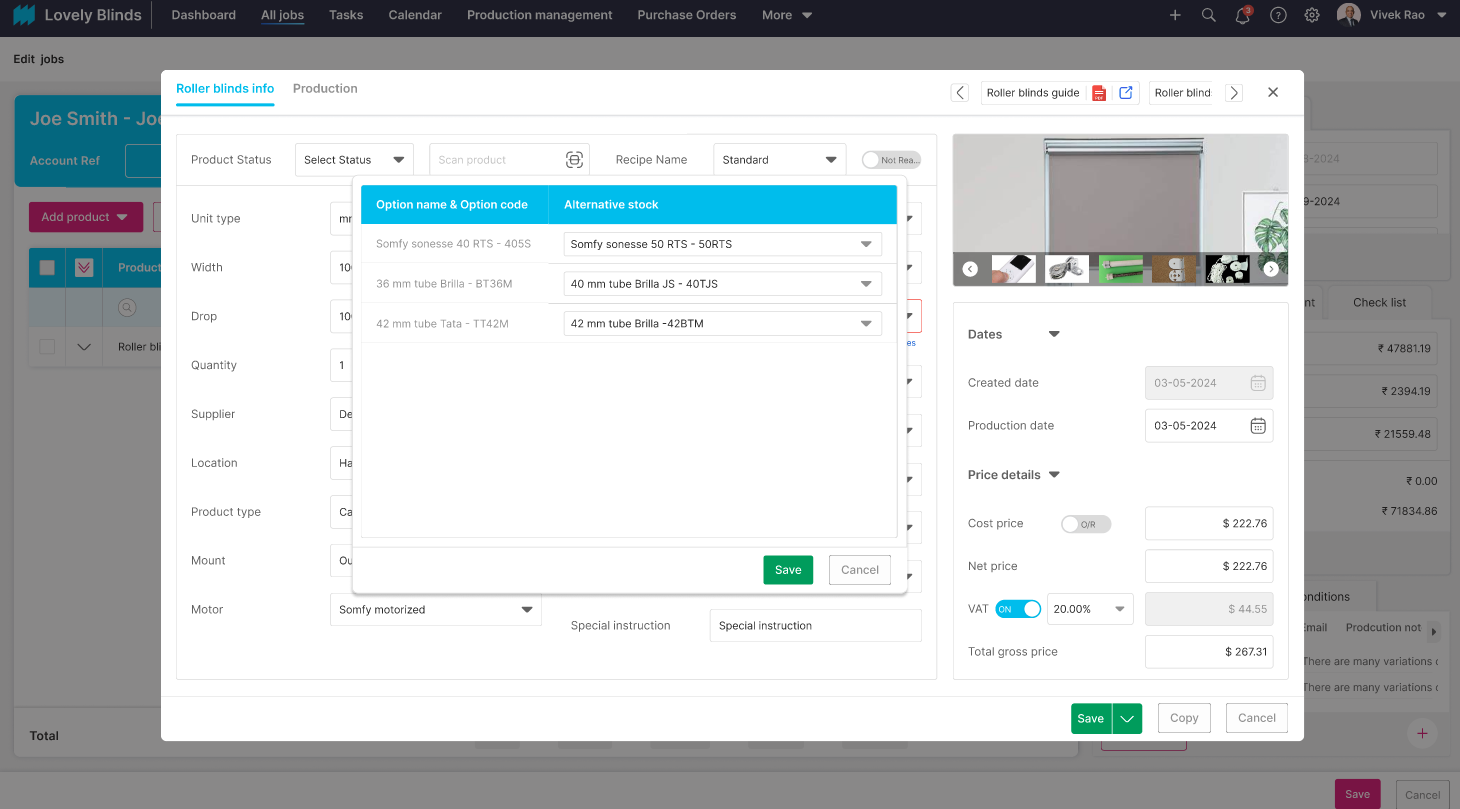Image resolution: width=1460 pixels, height=809 pixels.
Task: Select the first blind thumbnail image
Action: point(1013,269)
